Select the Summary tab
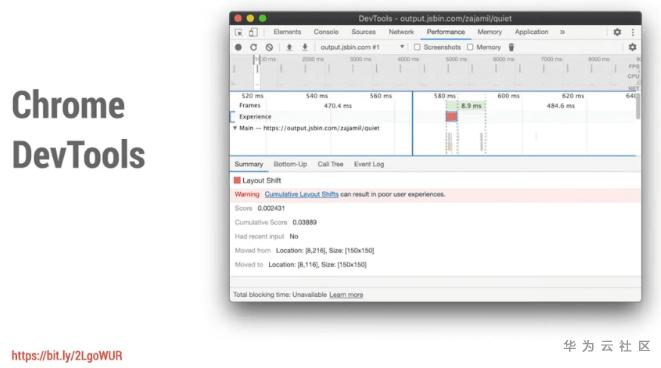Image resolution: width=661 pixels, height=368 pixels. click(x=249, y=164)
